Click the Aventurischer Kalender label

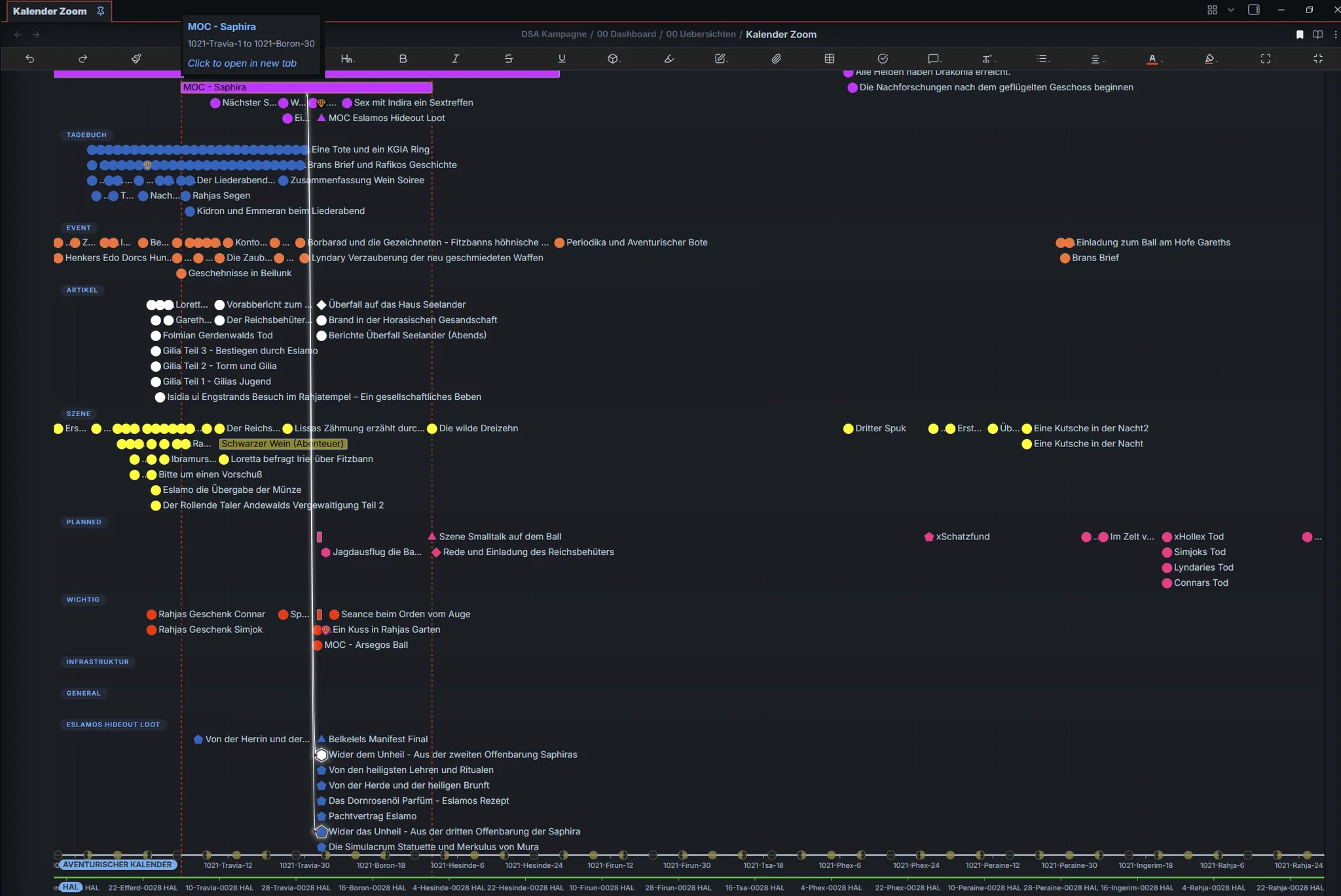point(118,865)
